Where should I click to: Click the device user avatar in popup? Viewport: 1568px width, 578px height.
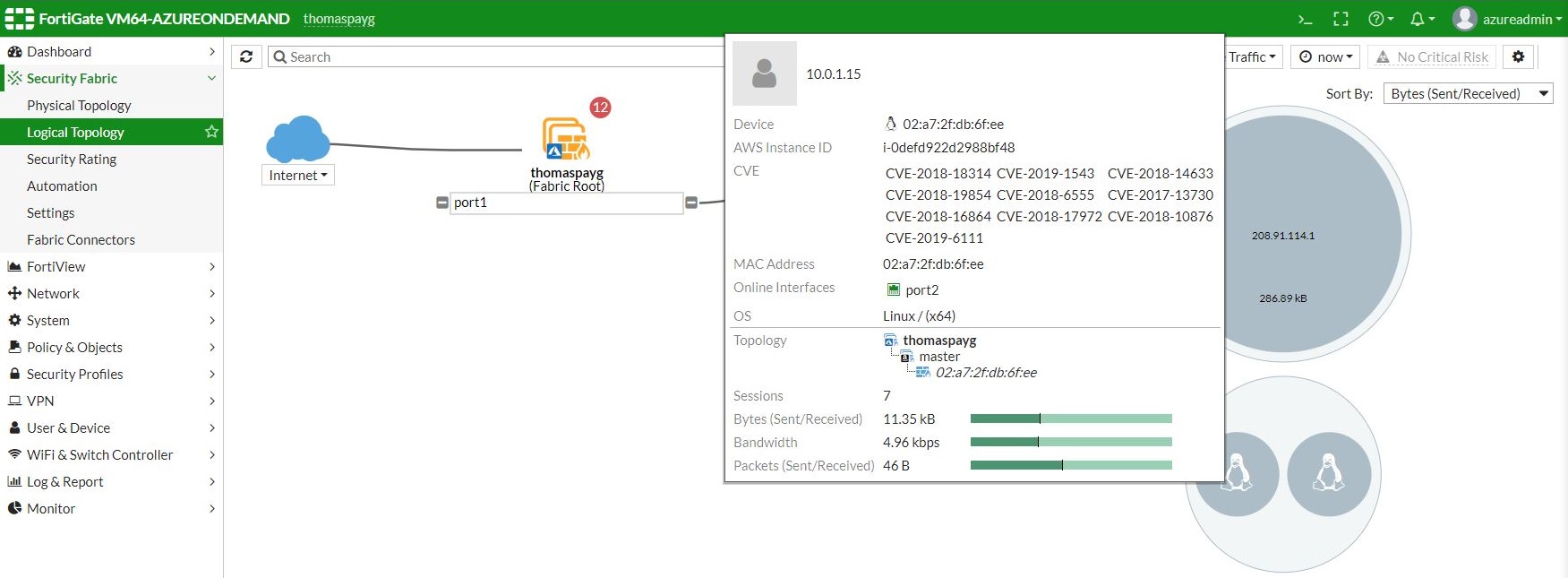click(x=765, y=73)
